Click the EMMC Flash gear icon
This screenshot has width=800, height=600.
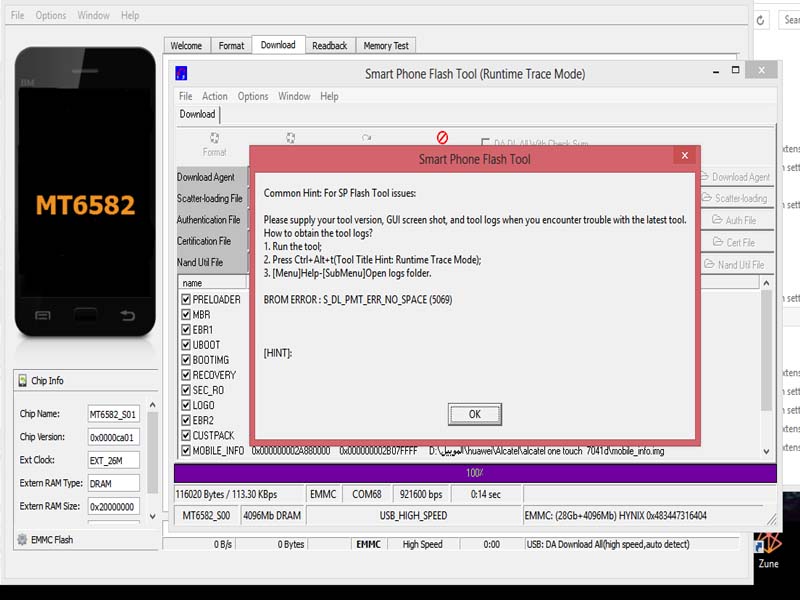coord(22,539)
